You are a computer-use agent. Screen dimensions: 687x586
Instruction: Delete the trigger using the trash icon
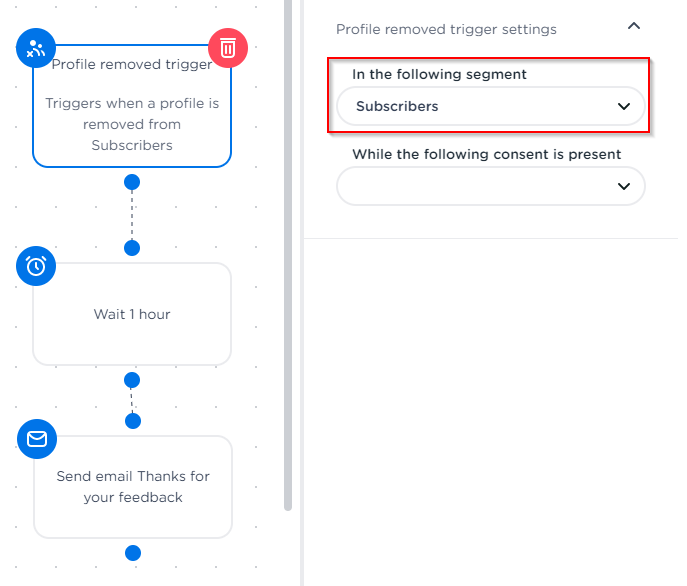click(228, 46)
